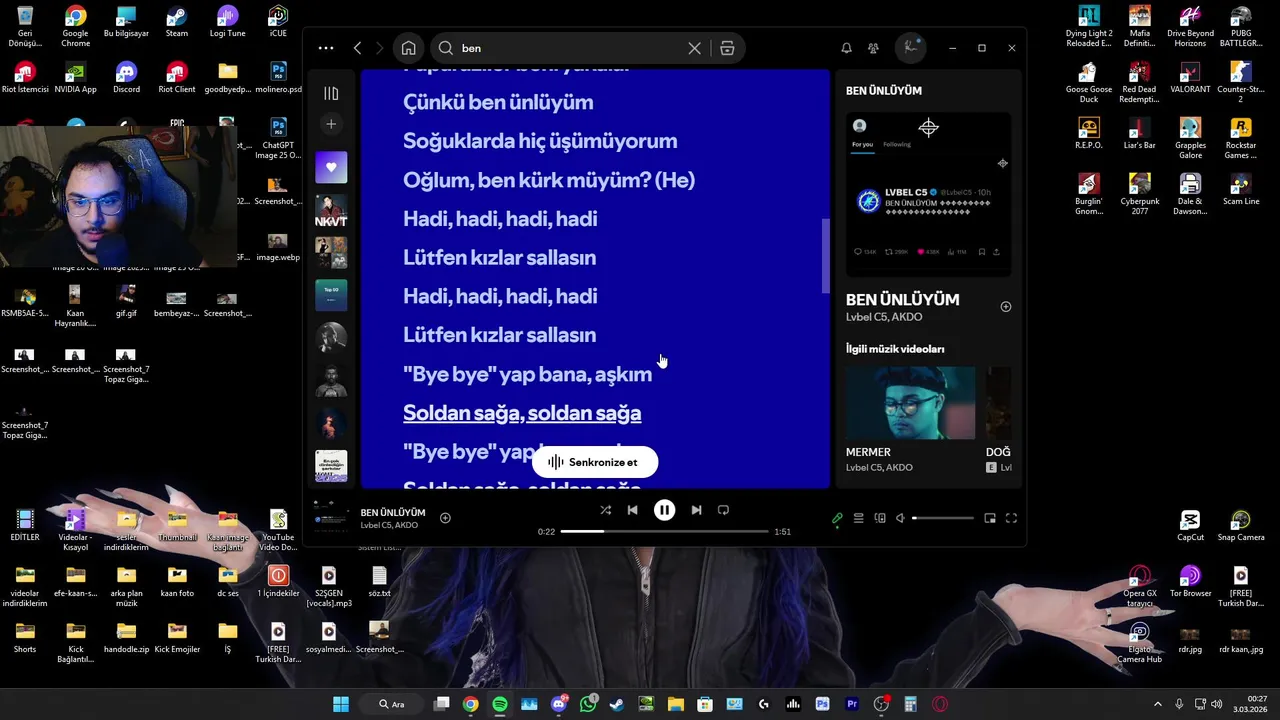
Task: Open WhatsApp from the taskbar
Action: click(x=588, y=704)
